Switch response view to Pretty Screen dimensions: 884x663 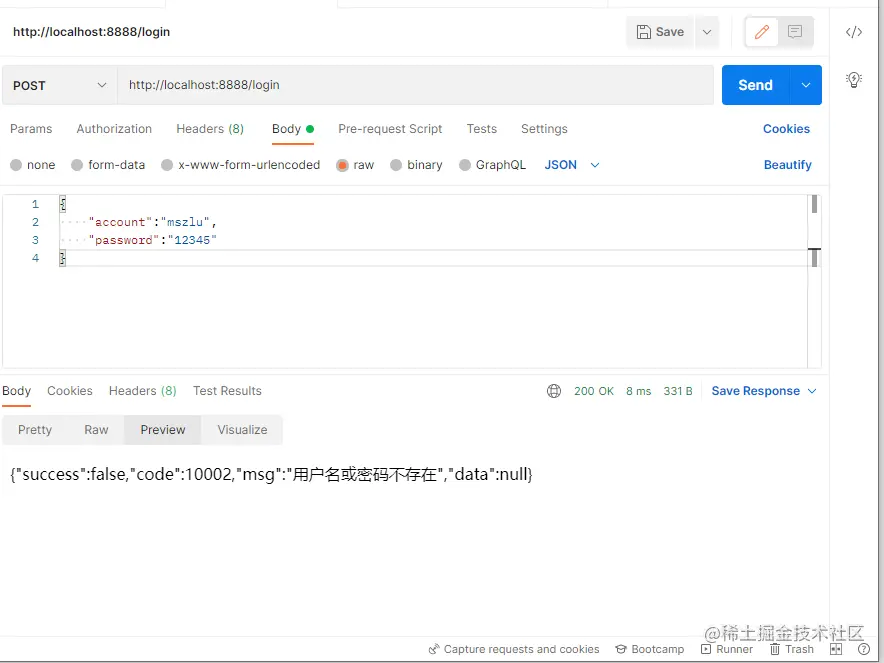click(x=35, y=430)
